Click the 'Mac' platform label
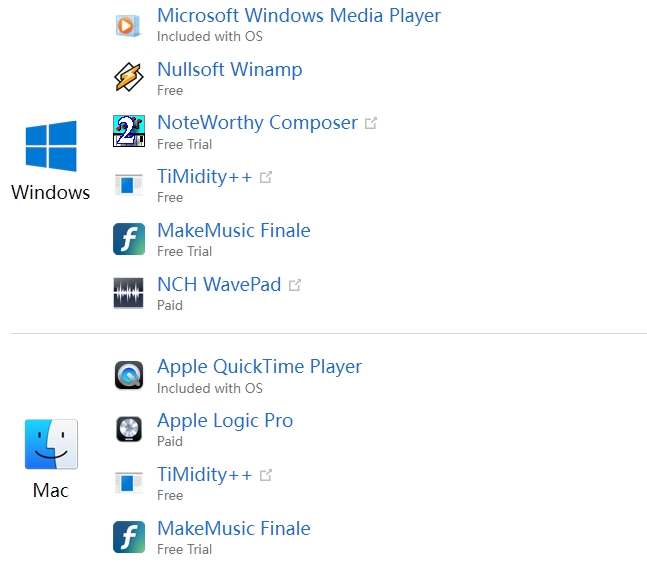Viewport: 647px width, 569px height. pos(50,490)
